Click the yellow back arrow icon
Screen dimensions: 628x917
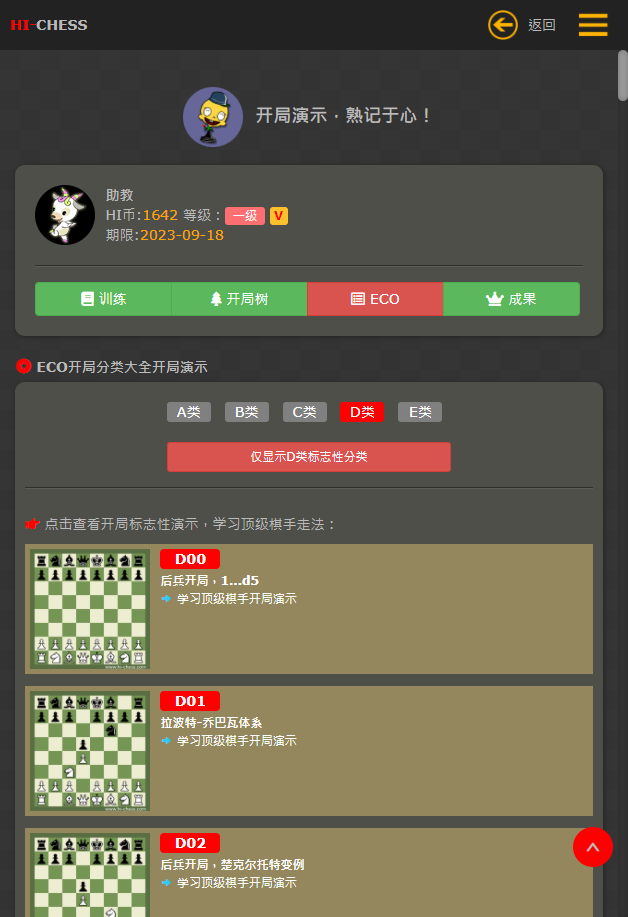[503, 25]
